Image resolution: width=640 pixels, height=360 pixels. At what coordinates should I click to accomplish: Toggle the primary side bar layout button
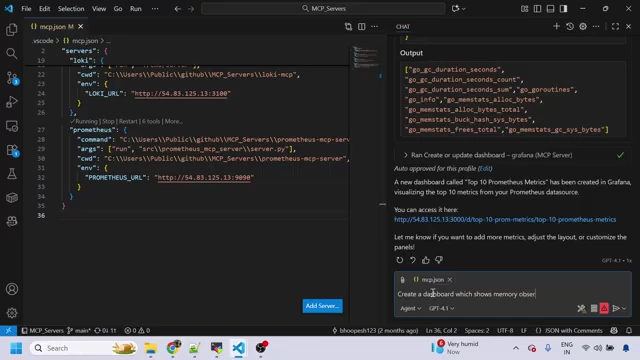coord(537,9)
